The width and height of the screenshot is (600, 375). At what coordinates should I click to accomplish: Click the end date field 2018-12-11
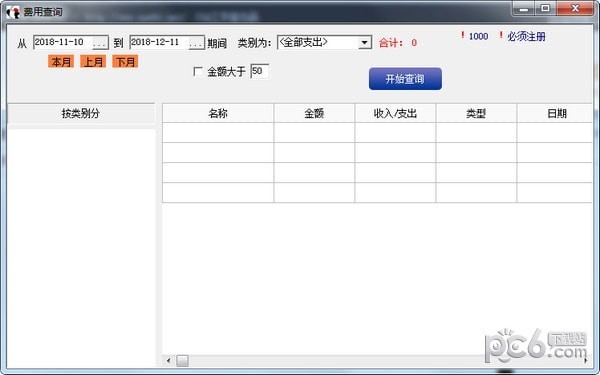[159, 42]
